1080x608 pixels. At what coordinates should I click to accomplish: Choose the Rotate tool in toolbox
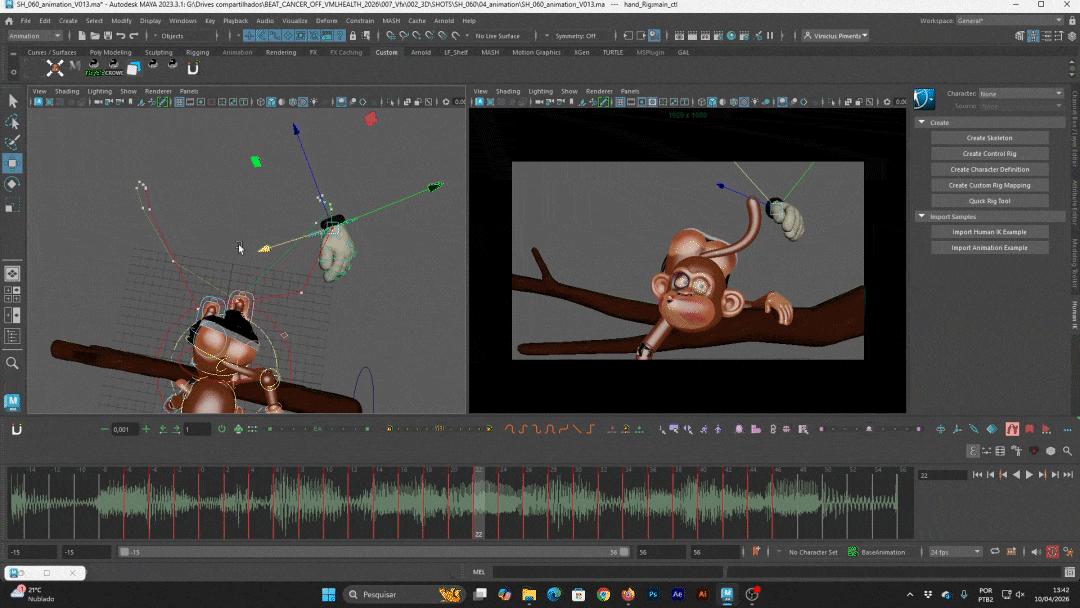(x=12, y=184)
